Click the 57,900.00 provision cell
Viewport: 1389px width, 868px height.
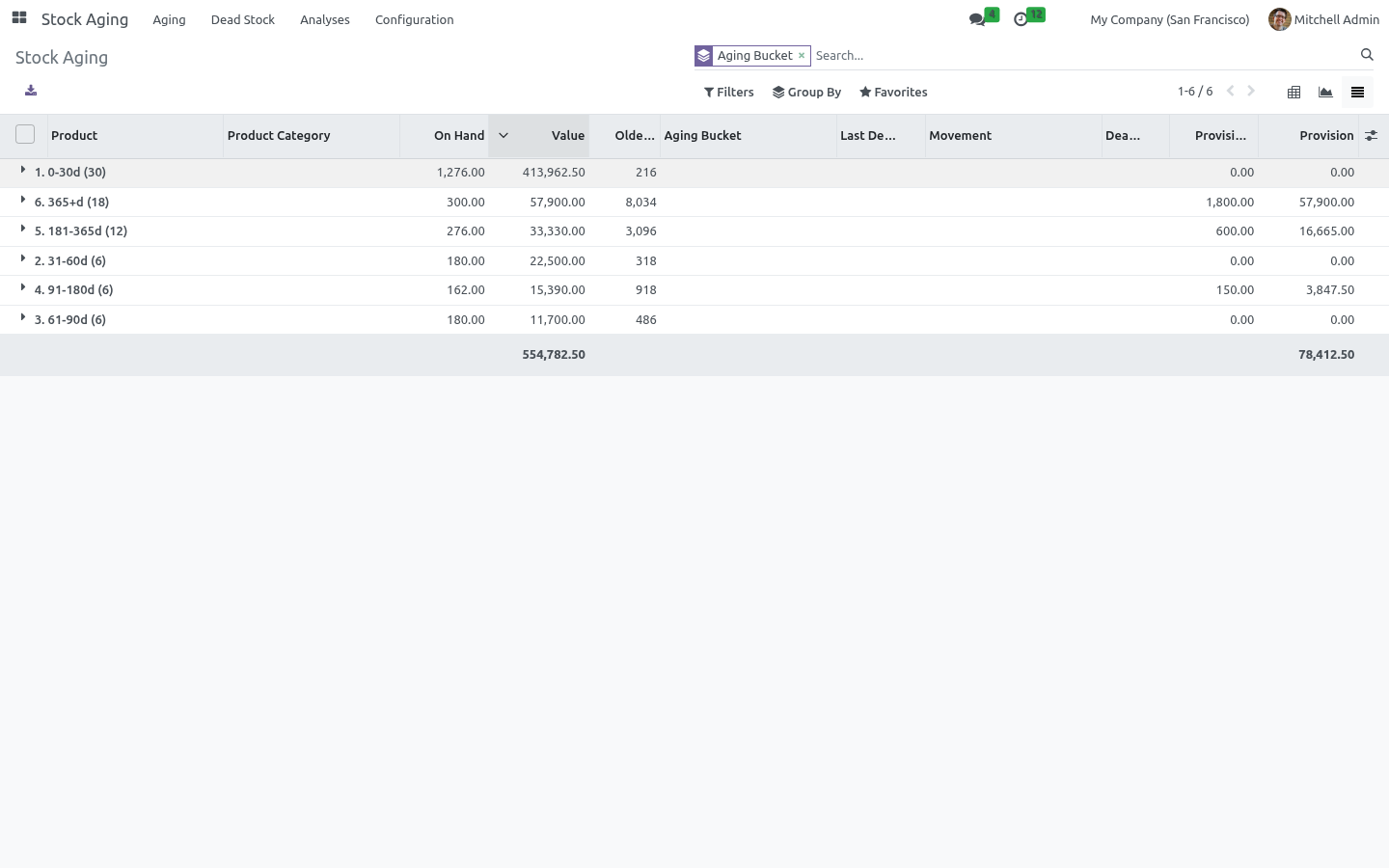click(x=1326, y=203)
